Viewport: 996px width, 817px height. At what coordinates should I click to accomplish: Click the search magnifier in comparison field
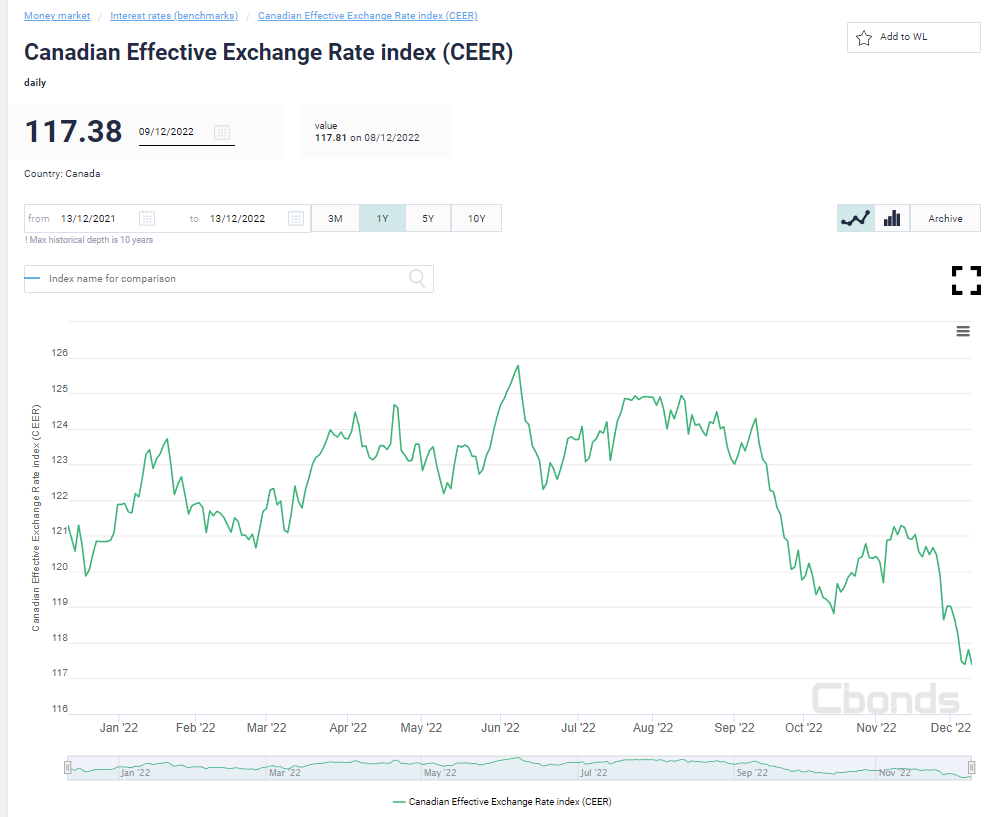tap(417, 279)
